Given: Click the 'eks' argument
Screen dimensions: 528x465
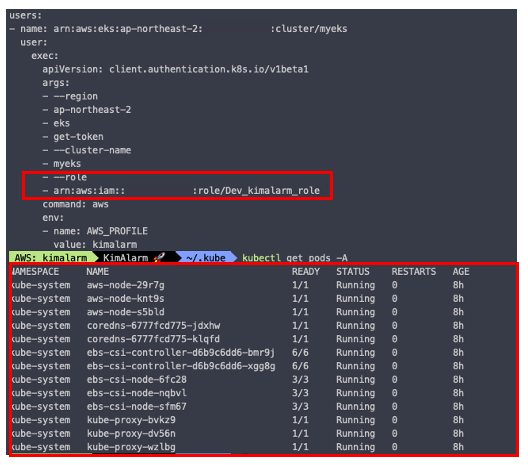Looking at the screenshot, I should click(x=56, y=123).
